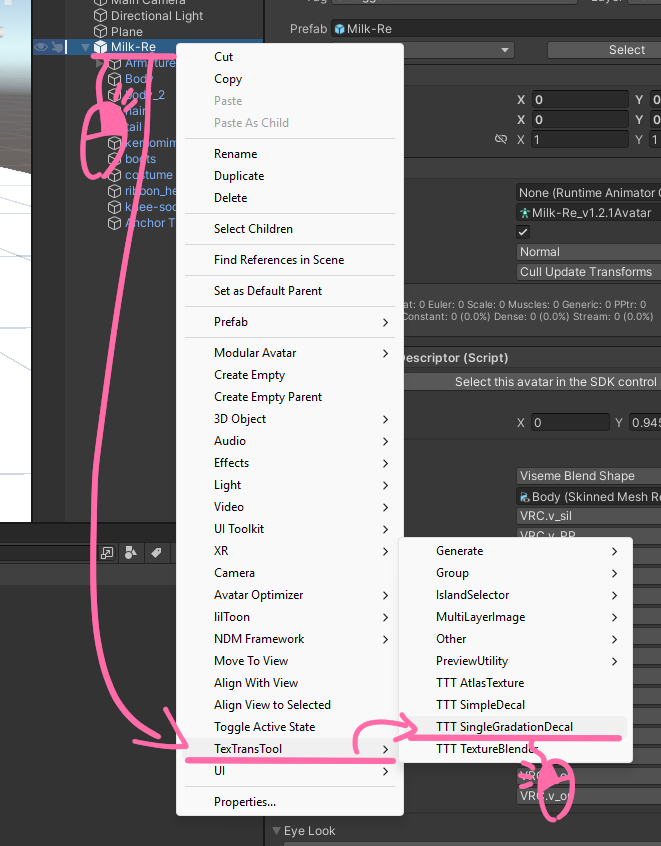Click the open-in-new-window icon in Project toolbar

tap(108, 553)
